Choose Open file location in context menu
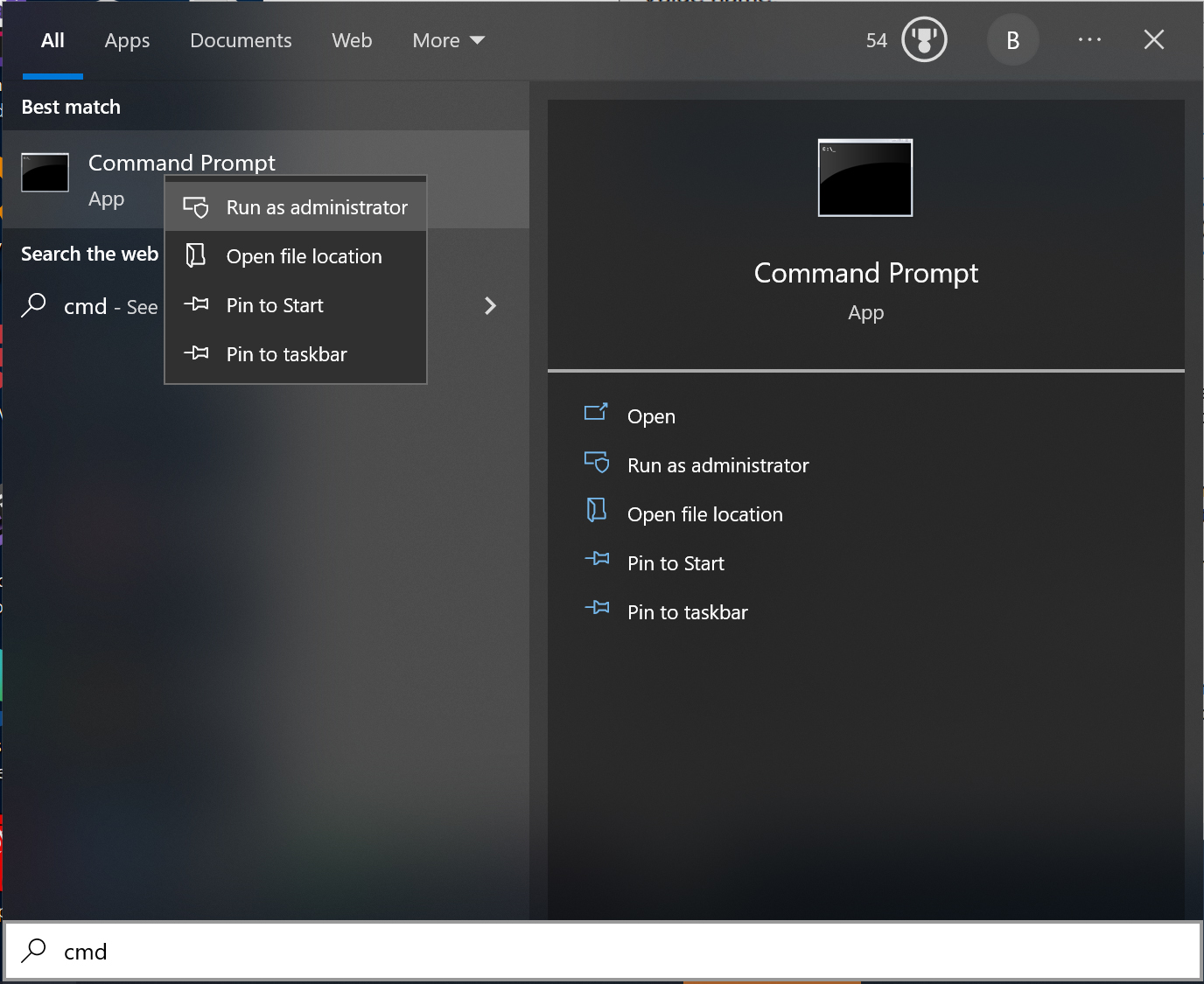This screenshot has height=984, width=1204. [x=296, y=256]
